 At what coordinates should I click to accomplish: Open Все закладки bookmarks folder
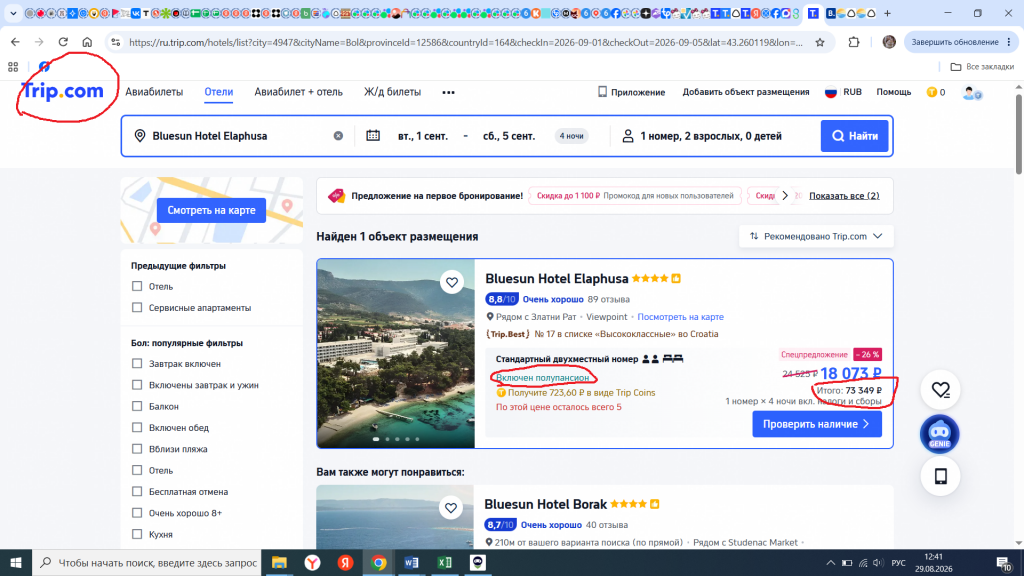[982, 67]
